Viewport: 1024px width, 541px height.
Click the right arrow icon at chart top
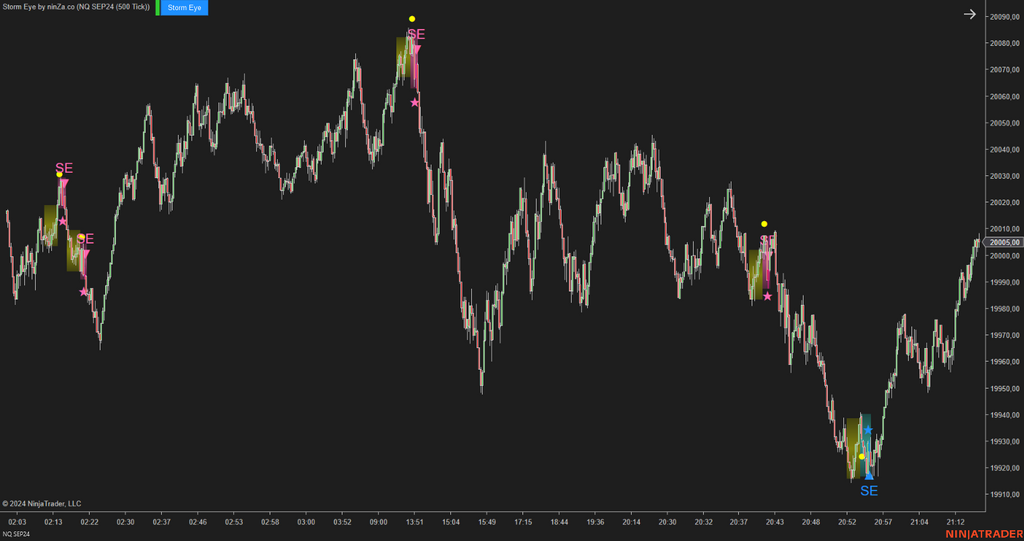(x=970, y=14)
